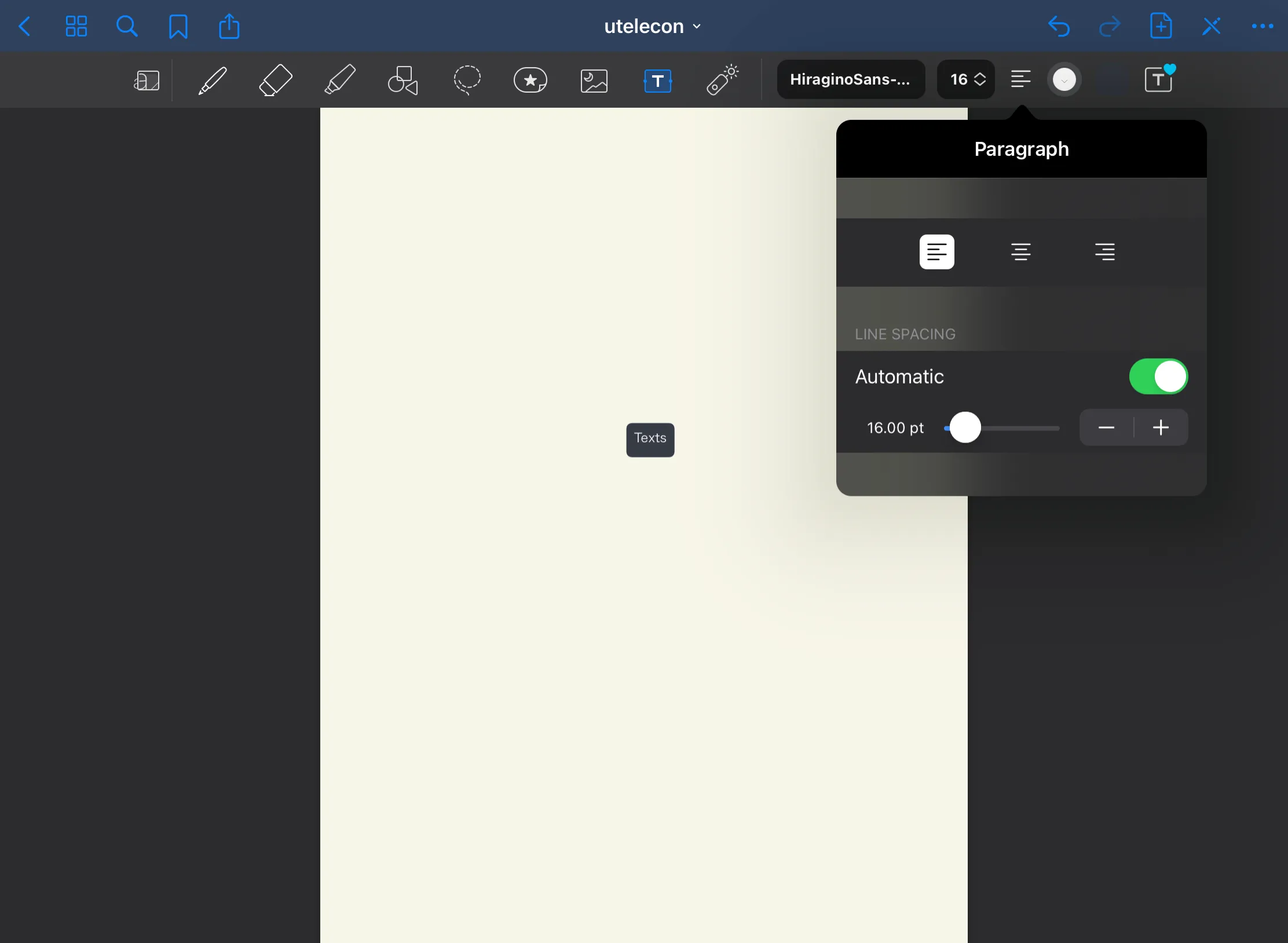
Task: Set paragraph alignment to center
Action: pyautogui.click(x=1020, y=252)
